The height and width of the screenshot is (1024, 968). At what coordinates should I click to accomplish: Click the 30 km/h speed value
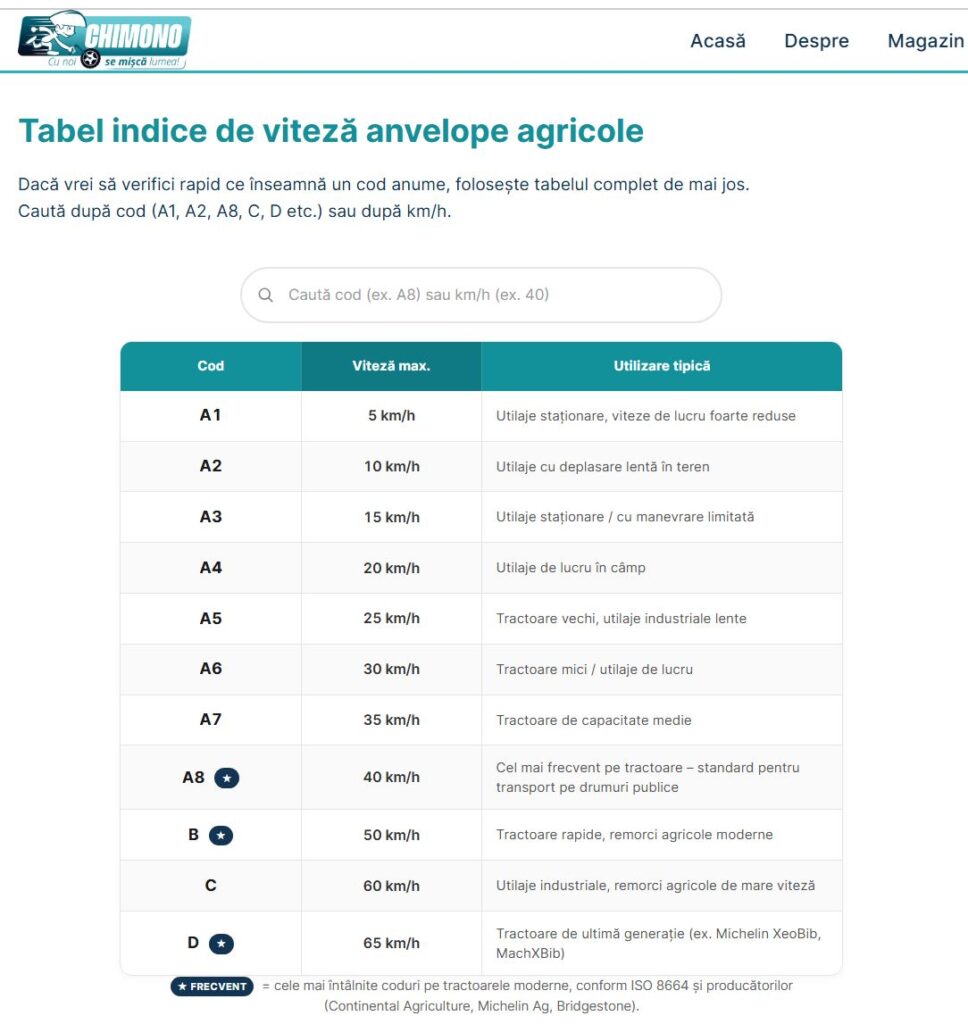pyautogui.click(x=391, y=669)
